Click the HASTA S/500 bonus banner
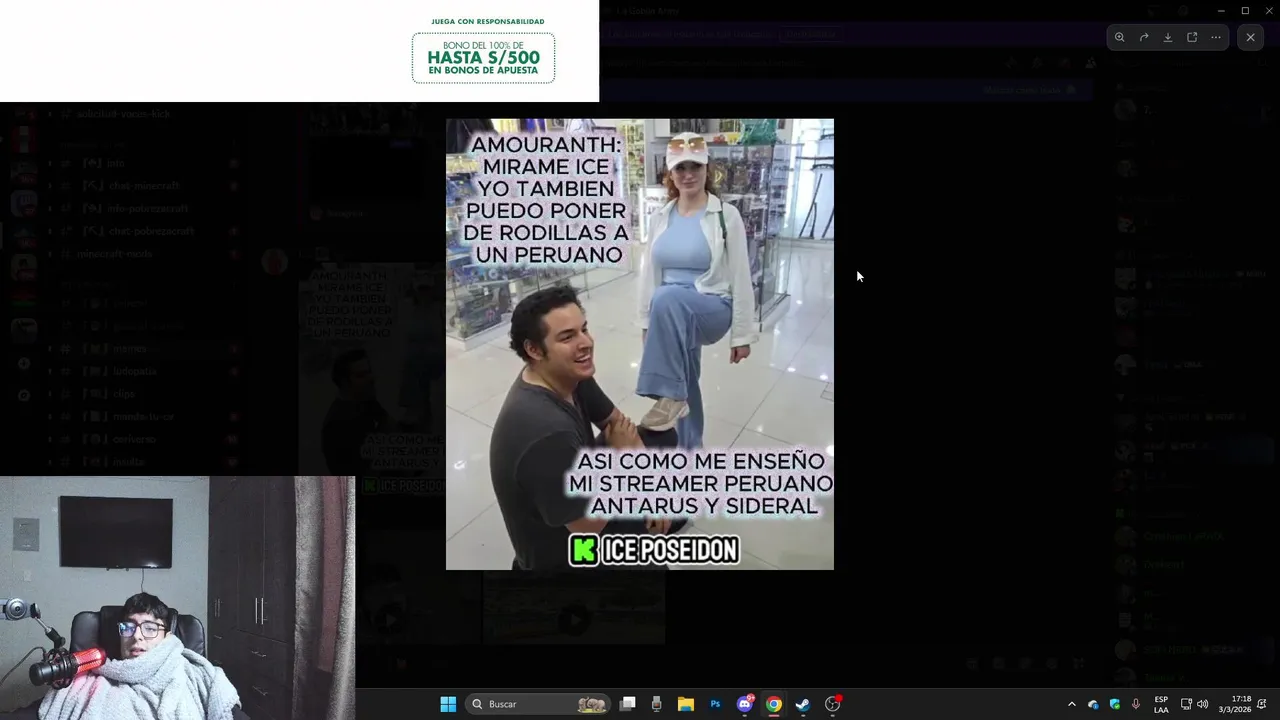The width and height of the screenshot is (1280, 720). click(483, 58)
